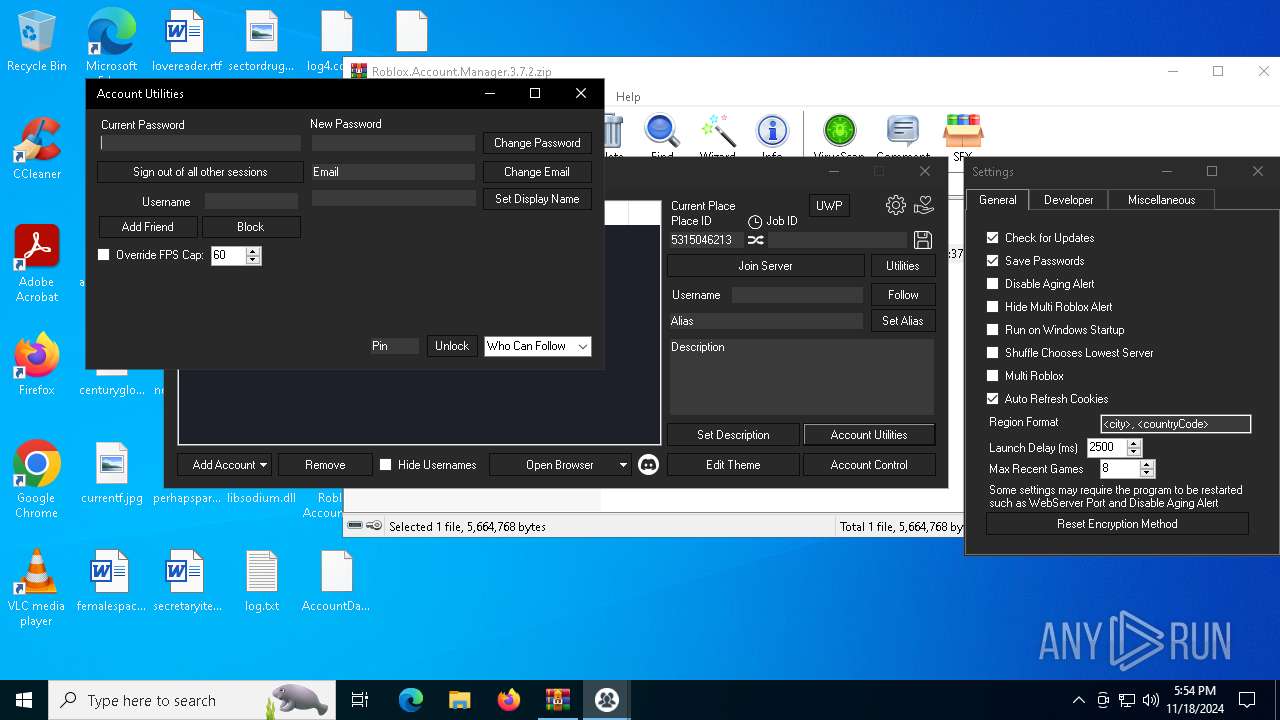1280x720 pixels.
Task: Click WinRAR Comment toolbar icon
Action: [902, 137]
